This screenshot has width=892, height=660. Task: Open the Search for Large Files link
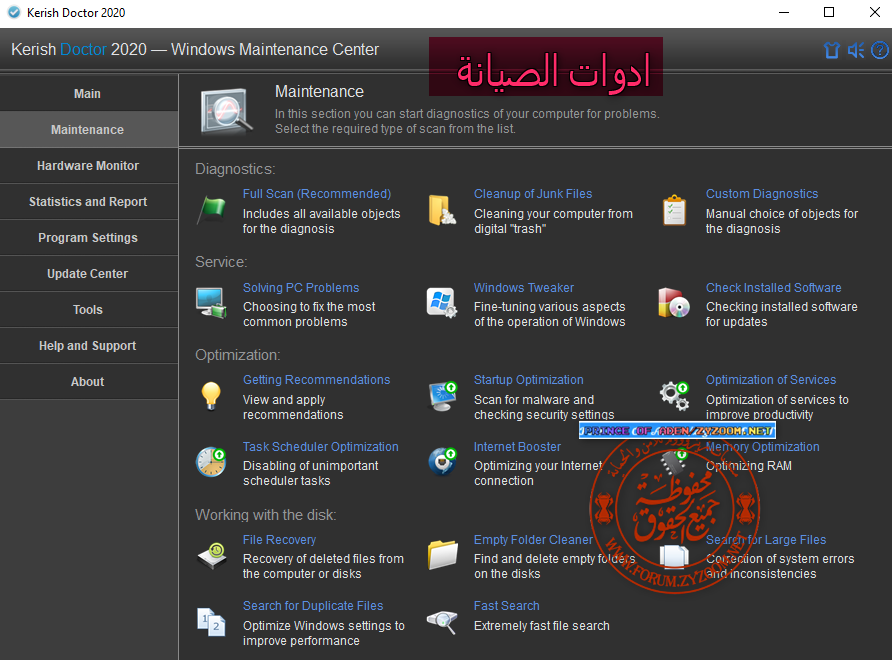pos(766,540)
